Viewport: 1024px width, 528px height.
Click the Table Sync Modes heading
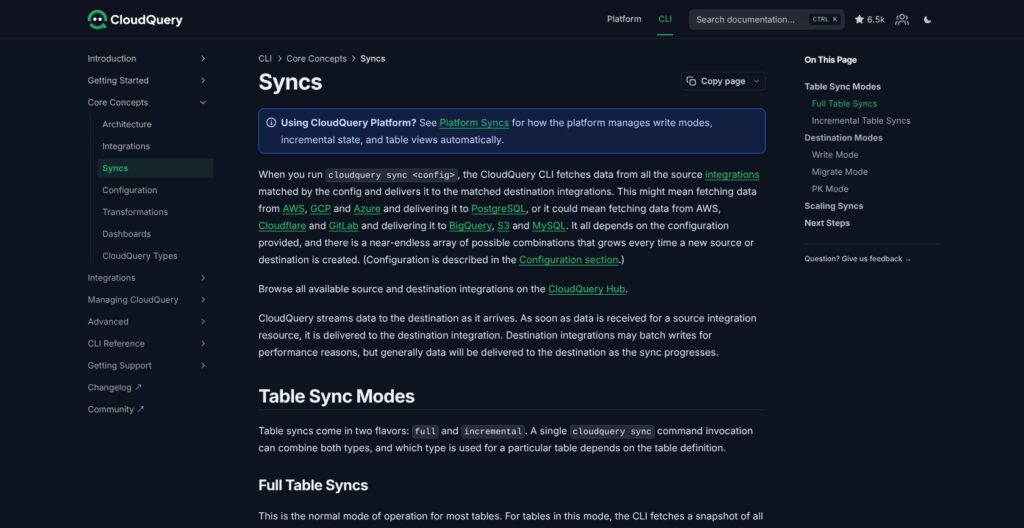(x=336, y=397)
